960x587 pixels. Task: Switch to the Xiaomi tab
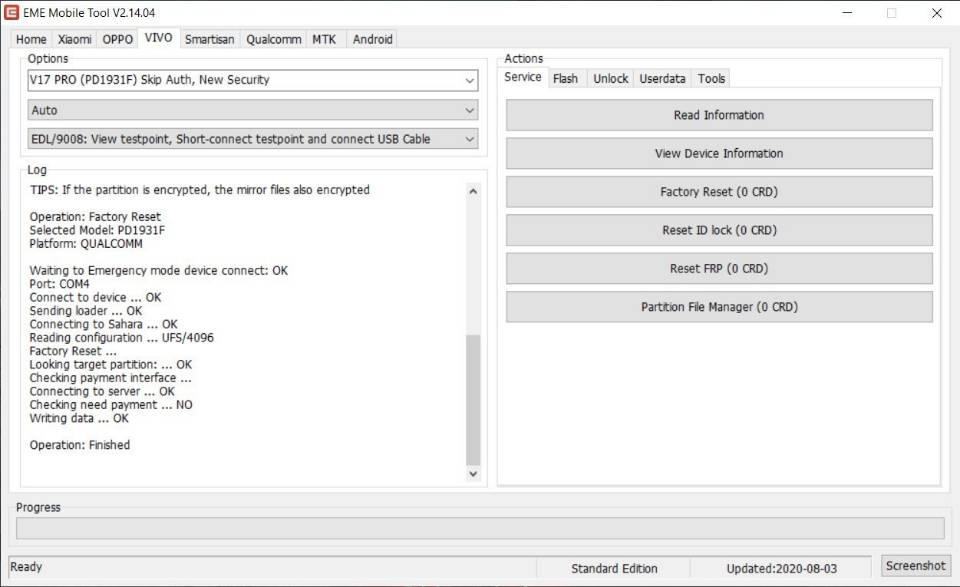75,39
